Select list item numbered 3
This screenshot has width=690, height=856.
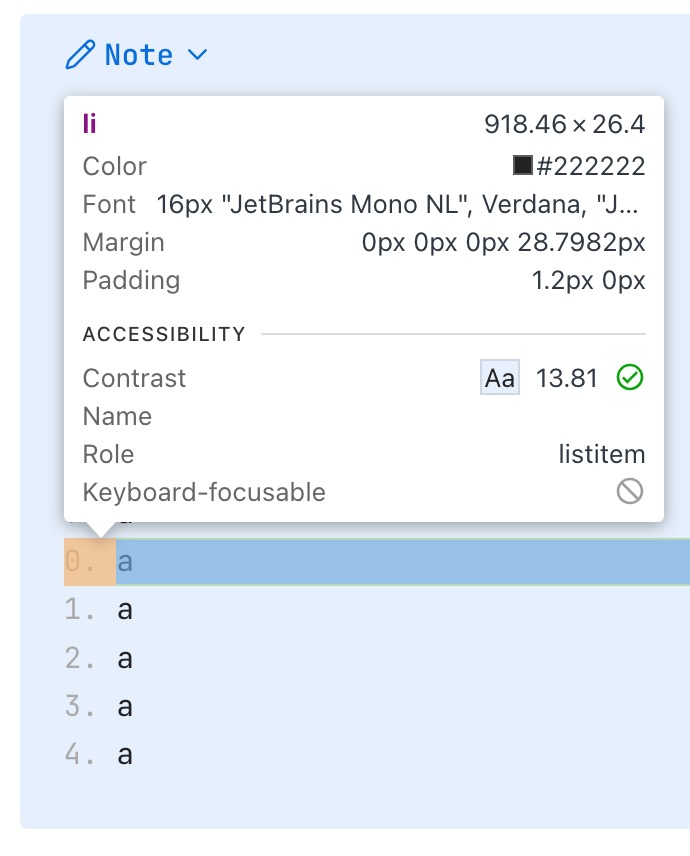125,707
